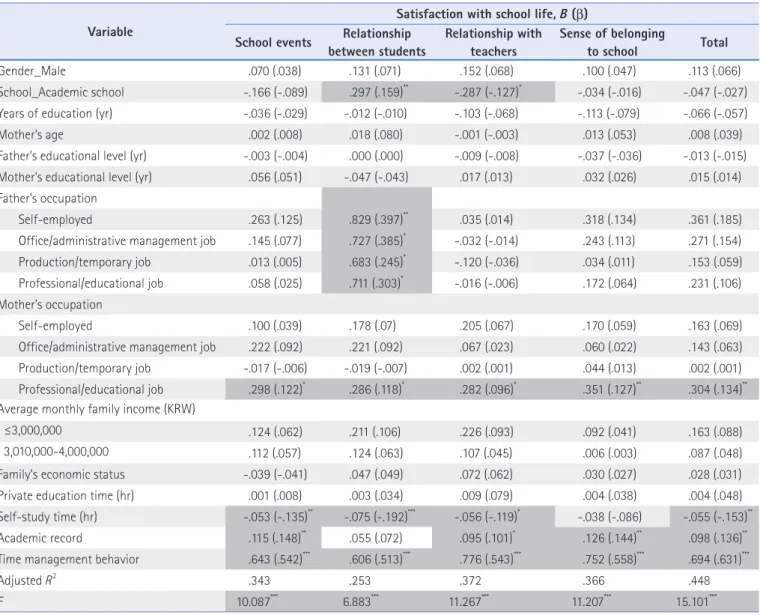Viewport: 760px width, 615px height.
Task: Select the 'Relationship between students' column header
Action: coord(377,42)
